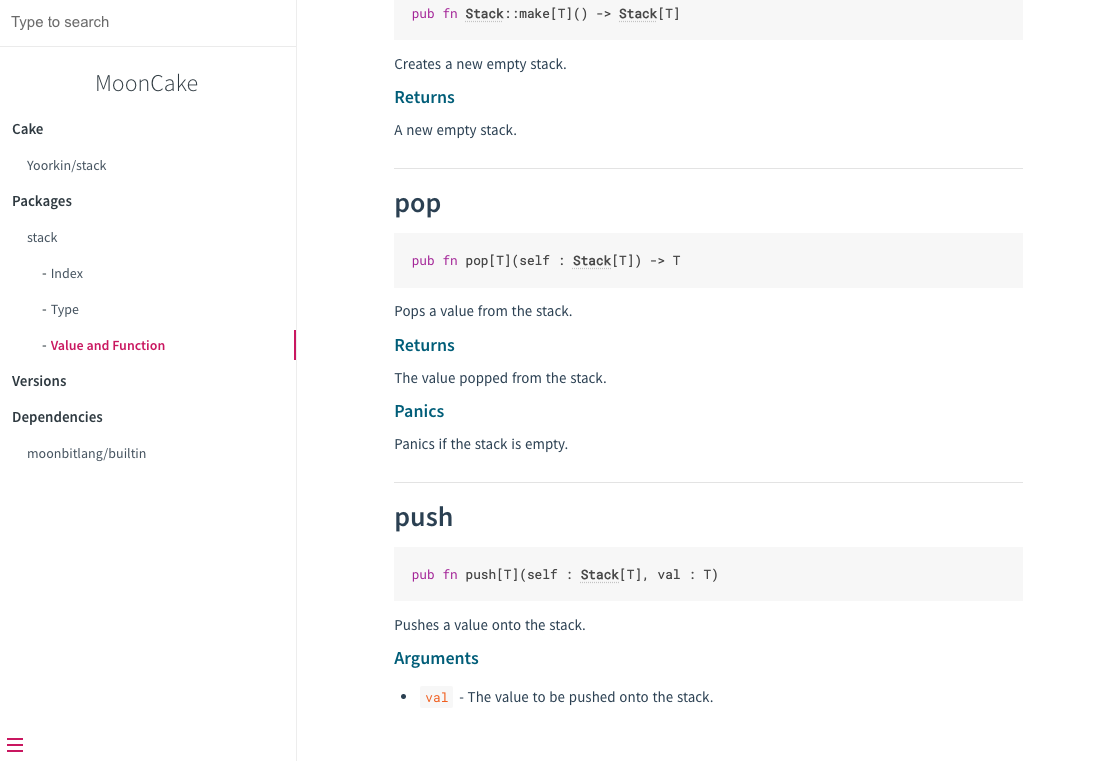1105x761 pixels.
Task: Click Stack return type in make signature
Action: [x=638, y=14]
